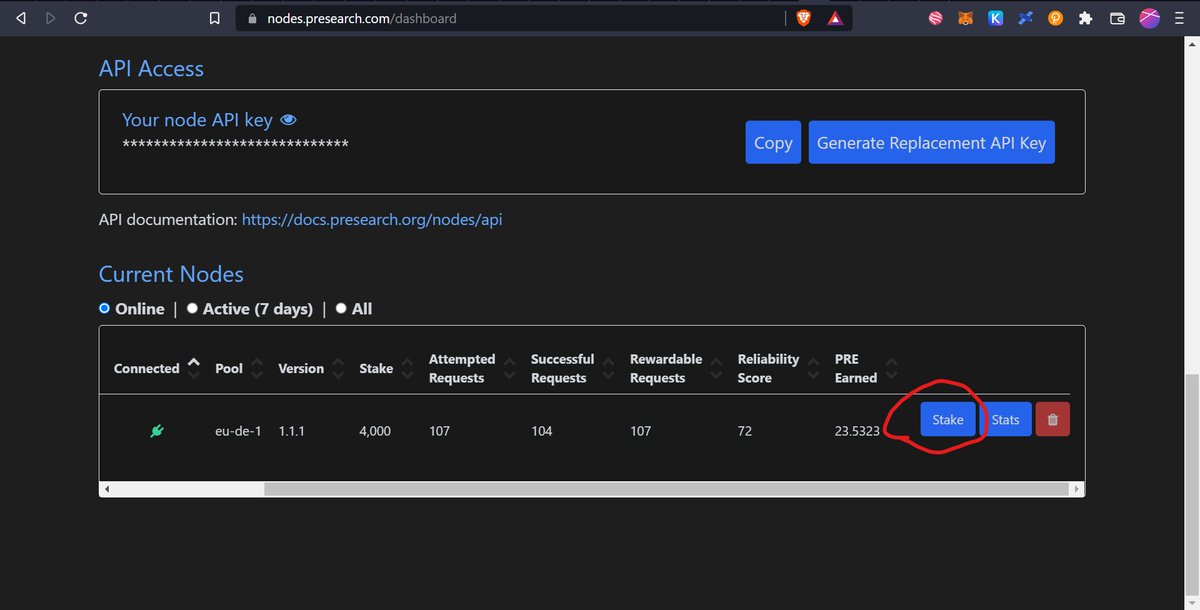Click the 104 successful requests value
Viewport: 1200px width, 610px height.
(542, 431)
